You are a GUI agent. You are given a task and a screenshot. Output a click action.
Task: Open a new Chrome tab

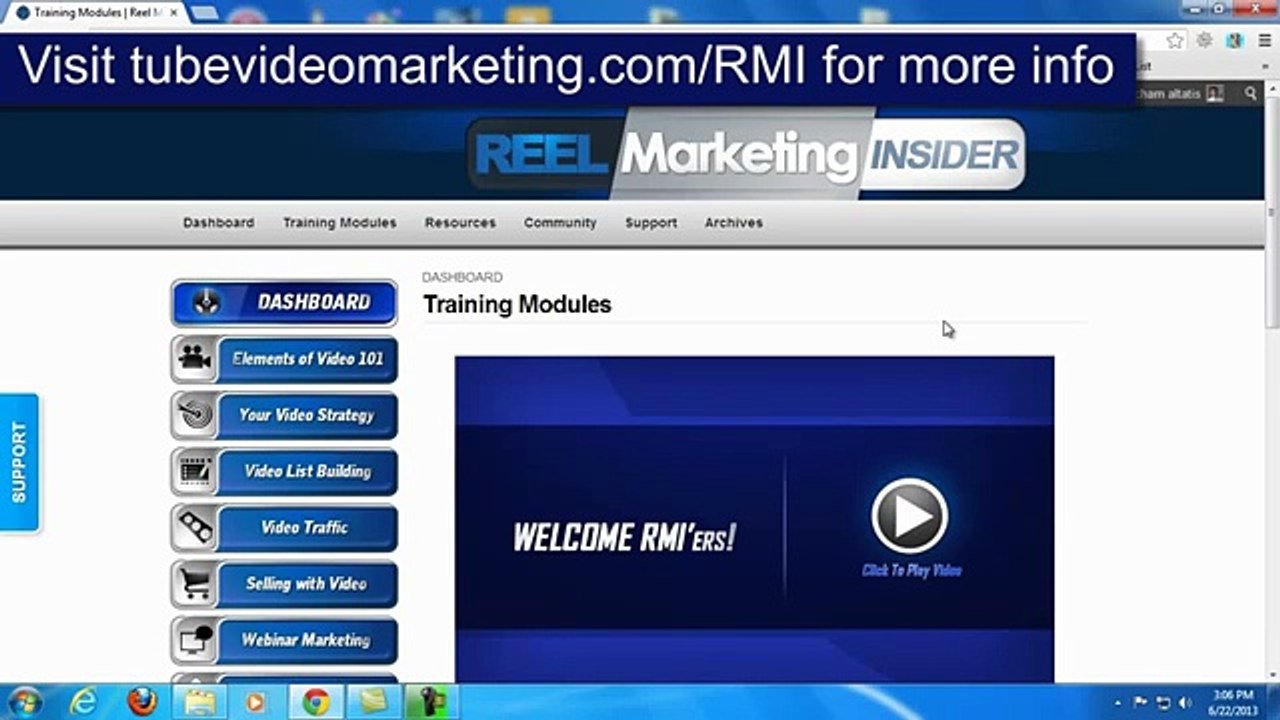coord(204,12)
